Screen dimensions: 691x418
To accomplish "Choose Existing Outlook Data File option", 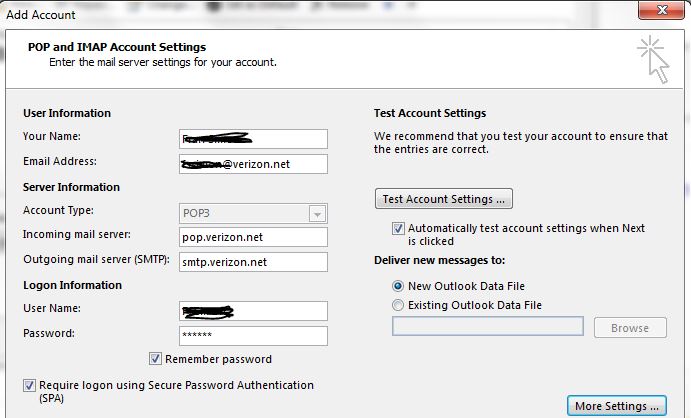I will [399, 305].
